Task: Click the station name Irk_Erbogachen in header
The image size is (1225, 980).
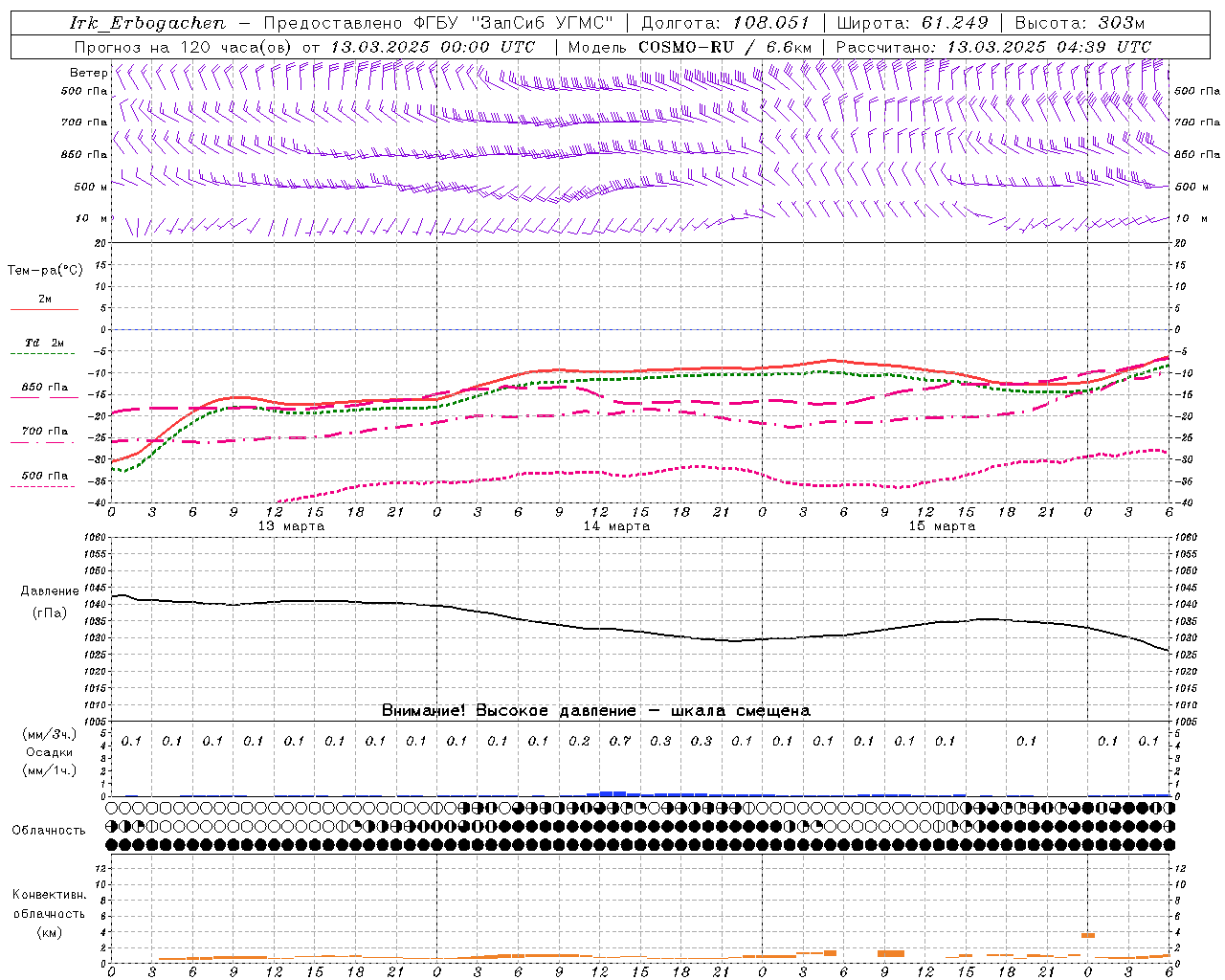Action: [147, 23]
